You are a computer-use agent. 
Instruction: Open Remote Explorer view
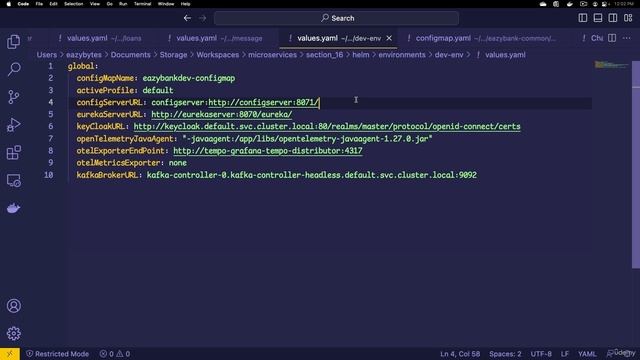point(13,180)
